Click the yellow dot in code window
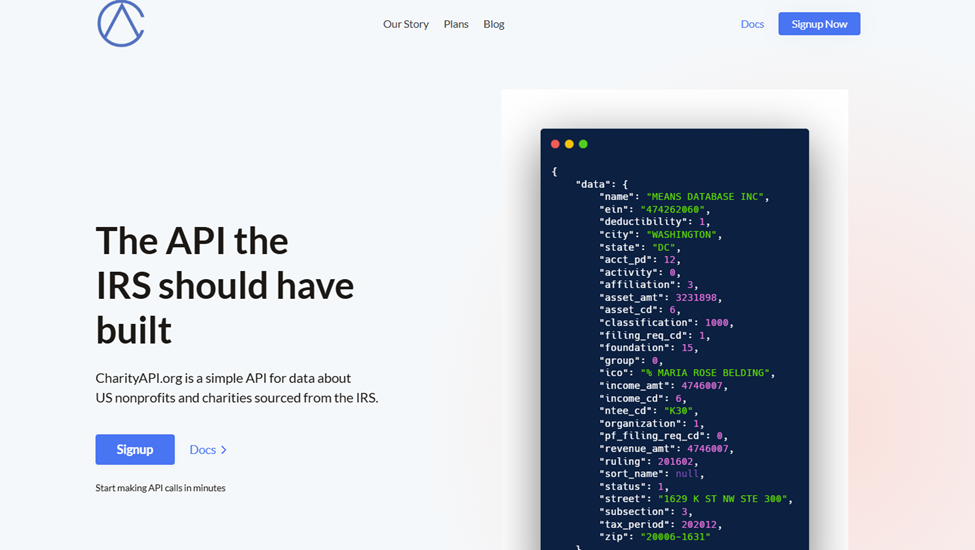This screenshot has width=975, height=550. click(569, 144)
